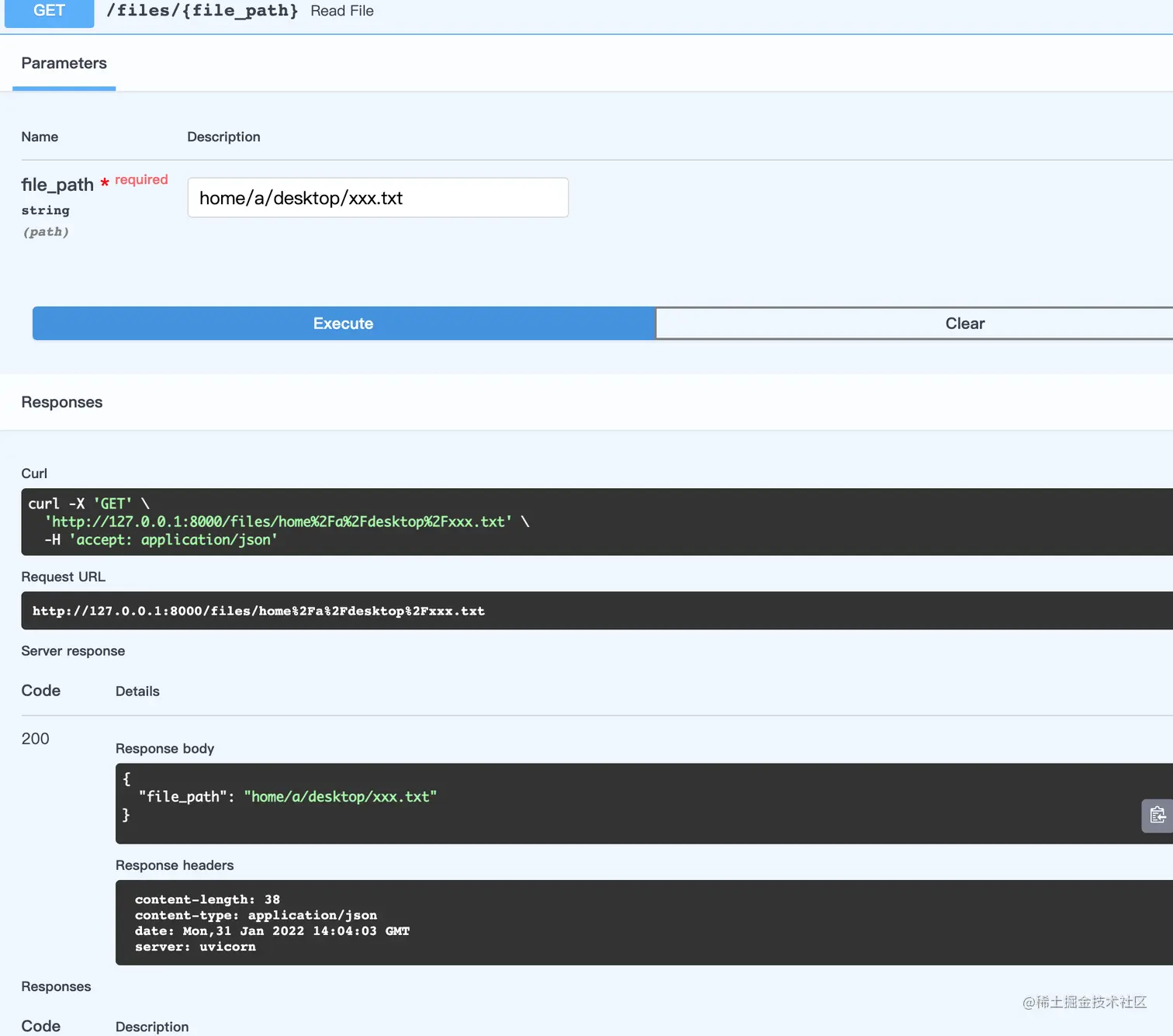Click the response headers block
The image size is (1173, 1036).
(x=644, y=923)
